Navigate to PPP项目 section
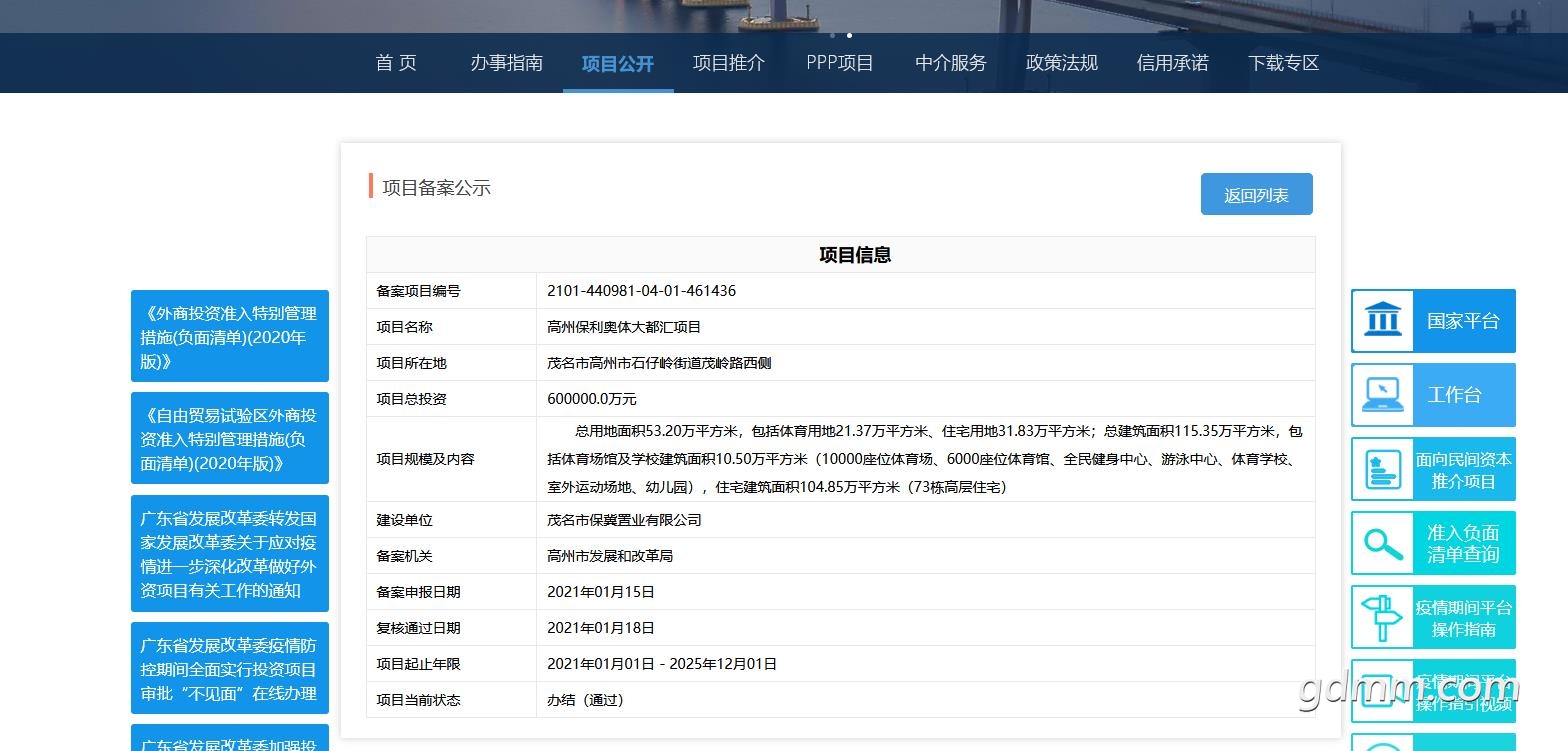 839,63
